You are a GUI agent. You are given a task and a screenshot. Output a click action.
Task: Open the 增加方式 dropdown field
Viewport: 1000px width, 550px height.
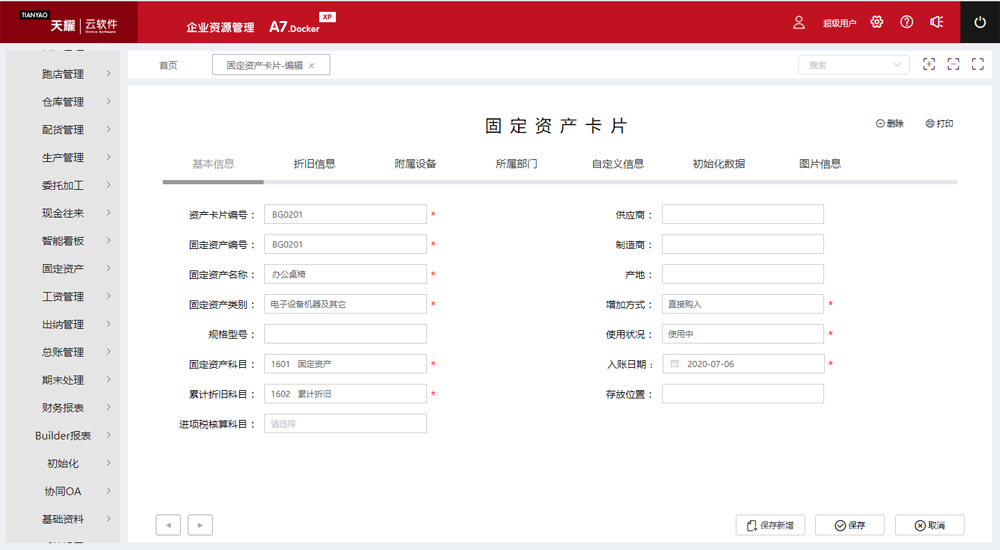tap(742, 304)
